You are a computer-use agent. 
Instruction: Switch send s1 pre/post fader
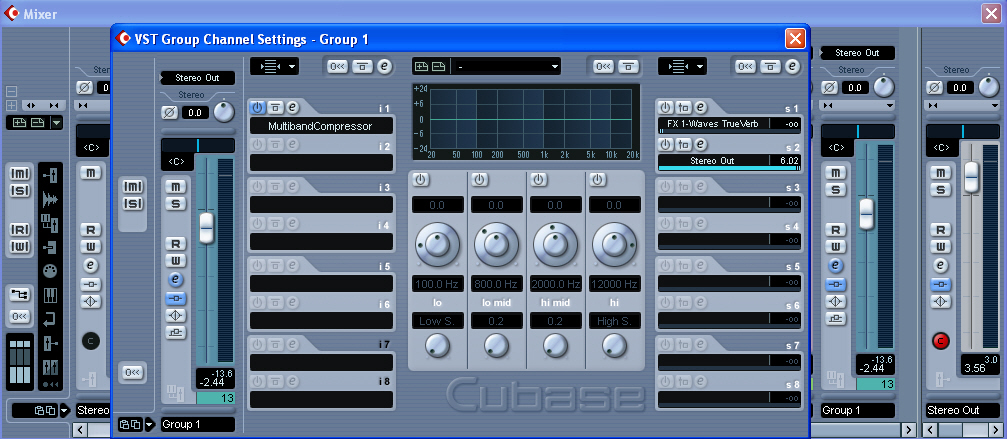[x=683, y=107]
